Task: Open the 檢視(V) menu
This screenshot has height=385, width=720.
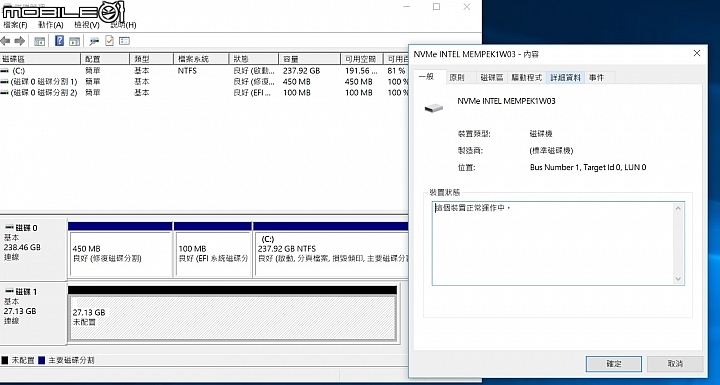Action: tap(87, 25)
